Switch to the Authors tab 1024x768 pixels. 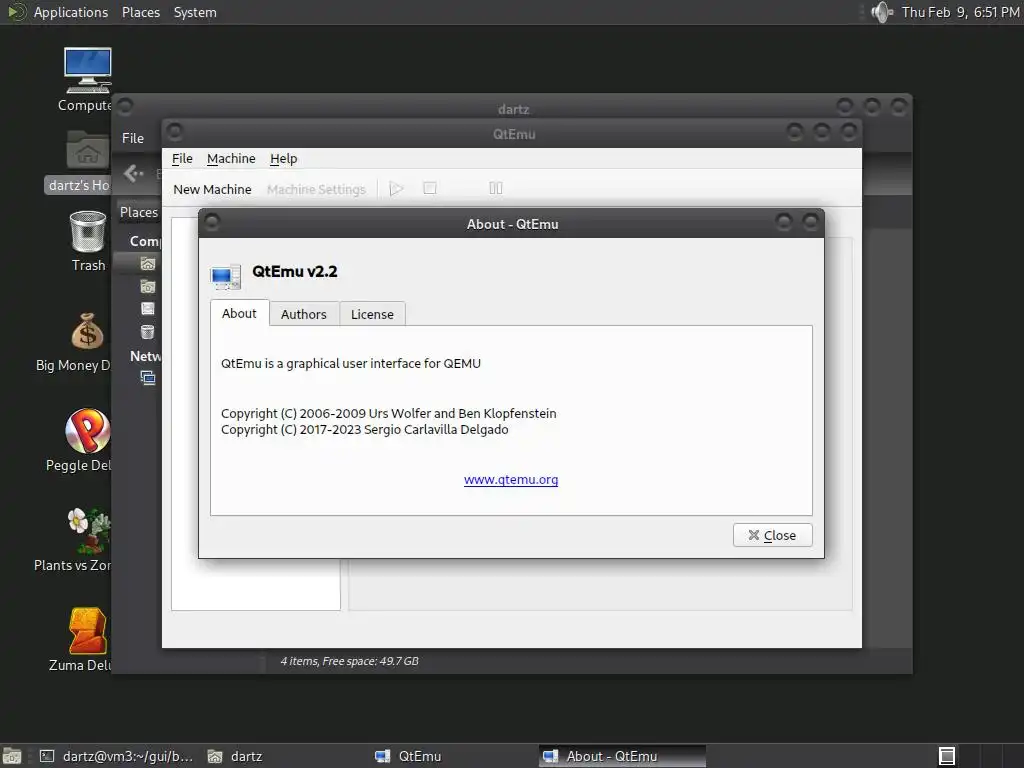pos(304,314)
